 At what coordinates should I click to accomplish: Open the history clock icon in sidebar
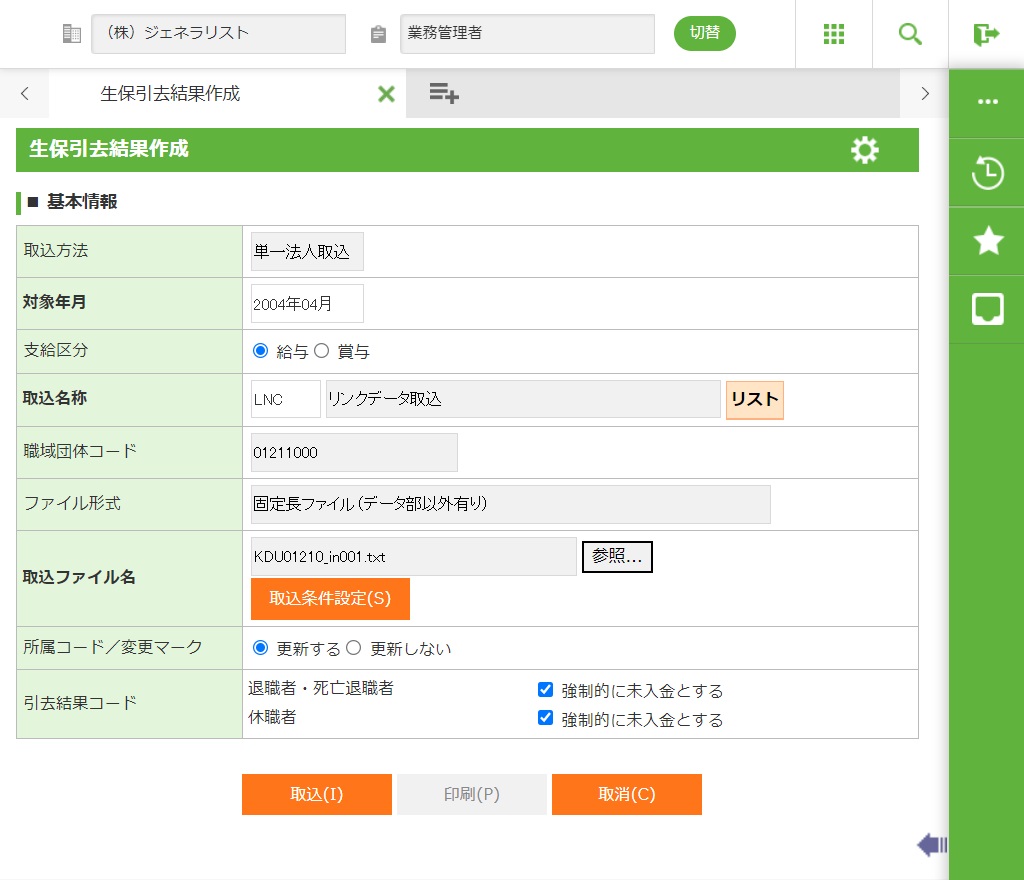pyautogui.click(x=987, y=173)
